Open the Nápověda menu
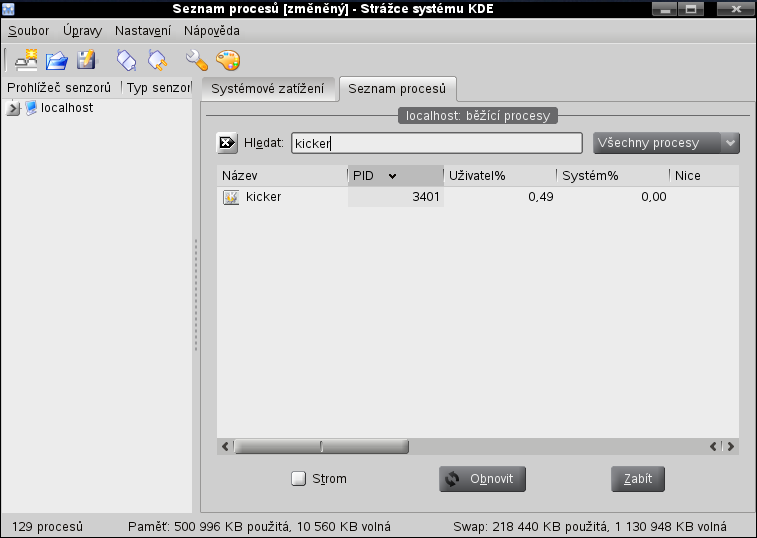Image resolution: width=757 pixels, height=538 pixels. 211,31
